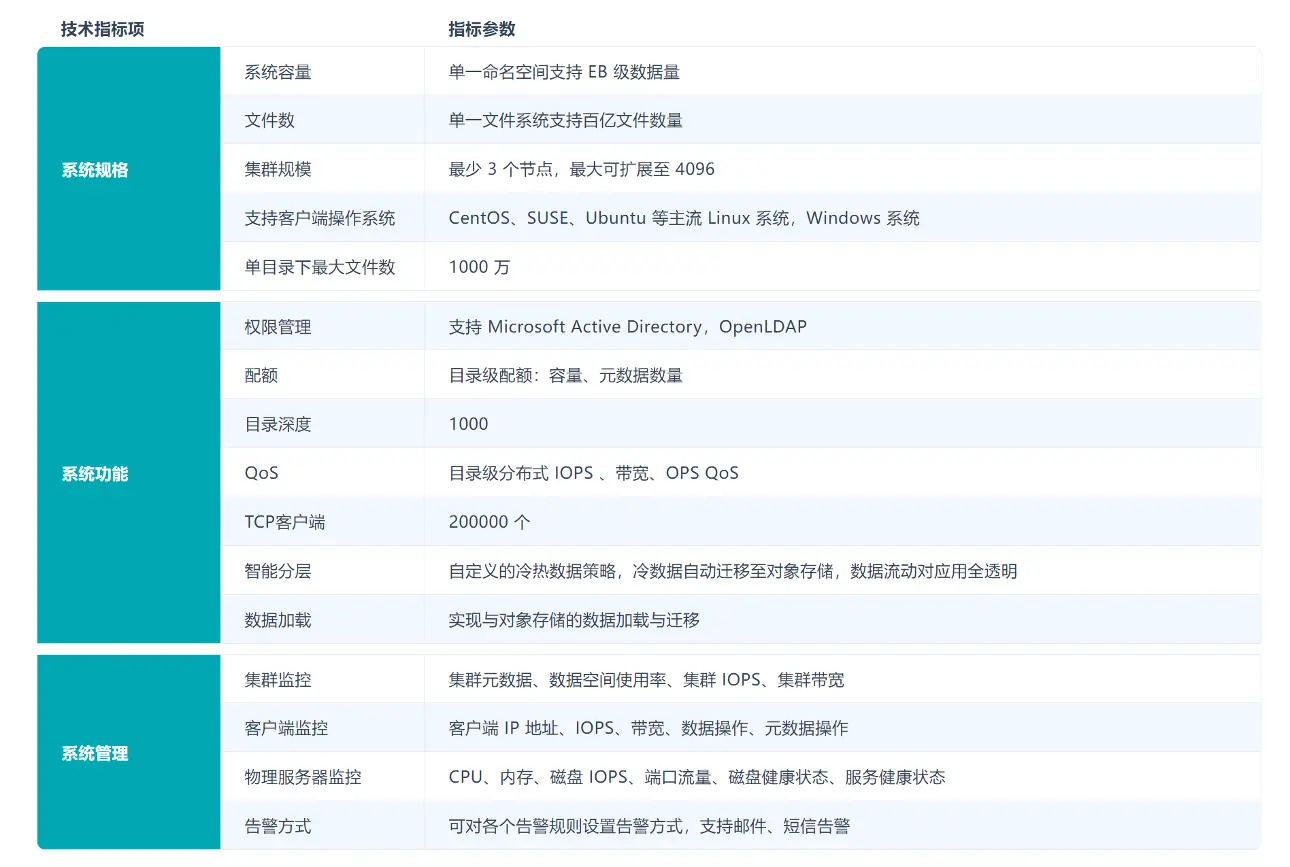Click the QoS row label
1290x867 pixels.
tap(261, 473)
